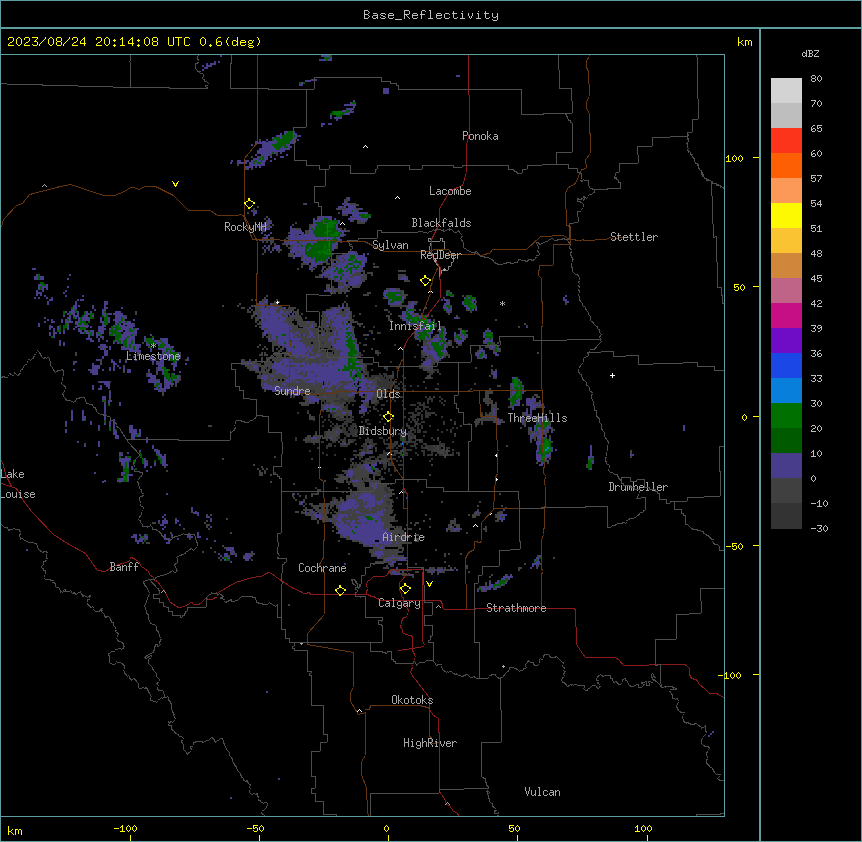
Task: Click the 100 tick on vertical km axis
Action: coord(734,158)
